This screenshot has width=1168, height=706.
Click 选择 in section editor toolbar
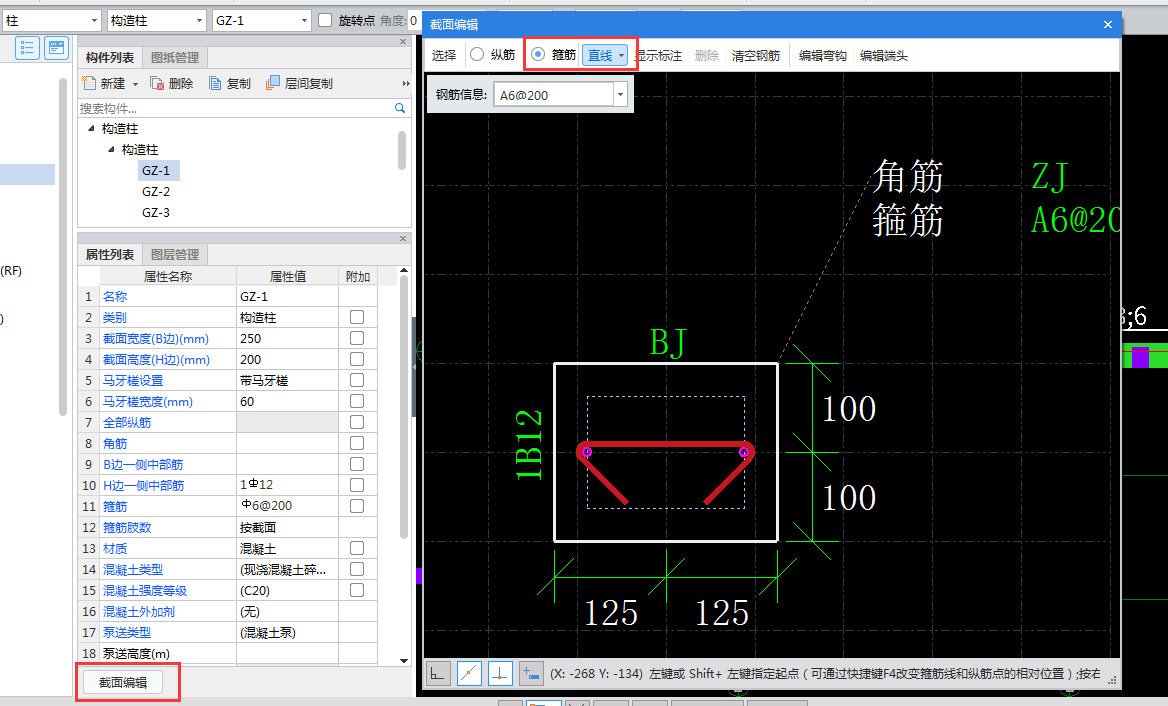click(x=444, y=55)
